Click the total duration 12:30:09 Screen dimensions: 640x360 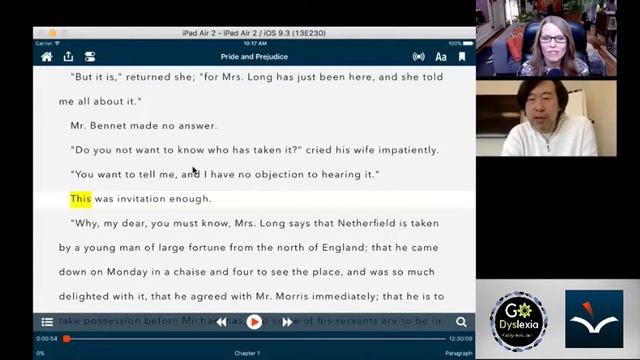[x=461, y=338]
